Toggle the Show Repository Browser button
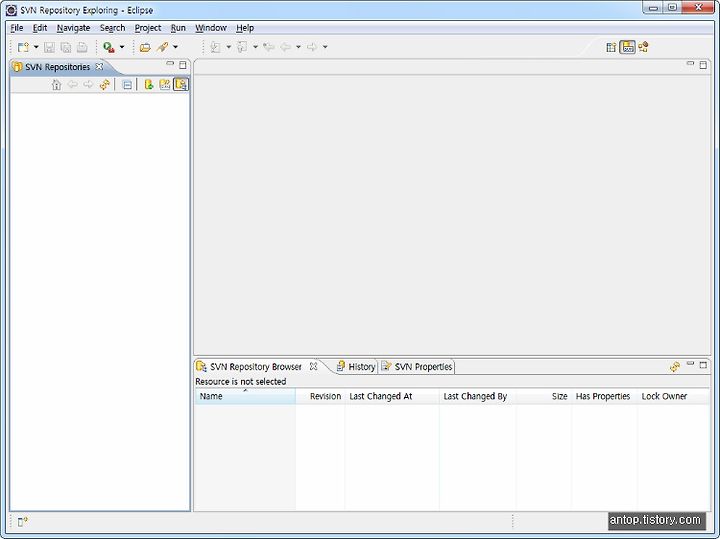Screen dimensions: 720x539 pos(181,84)
